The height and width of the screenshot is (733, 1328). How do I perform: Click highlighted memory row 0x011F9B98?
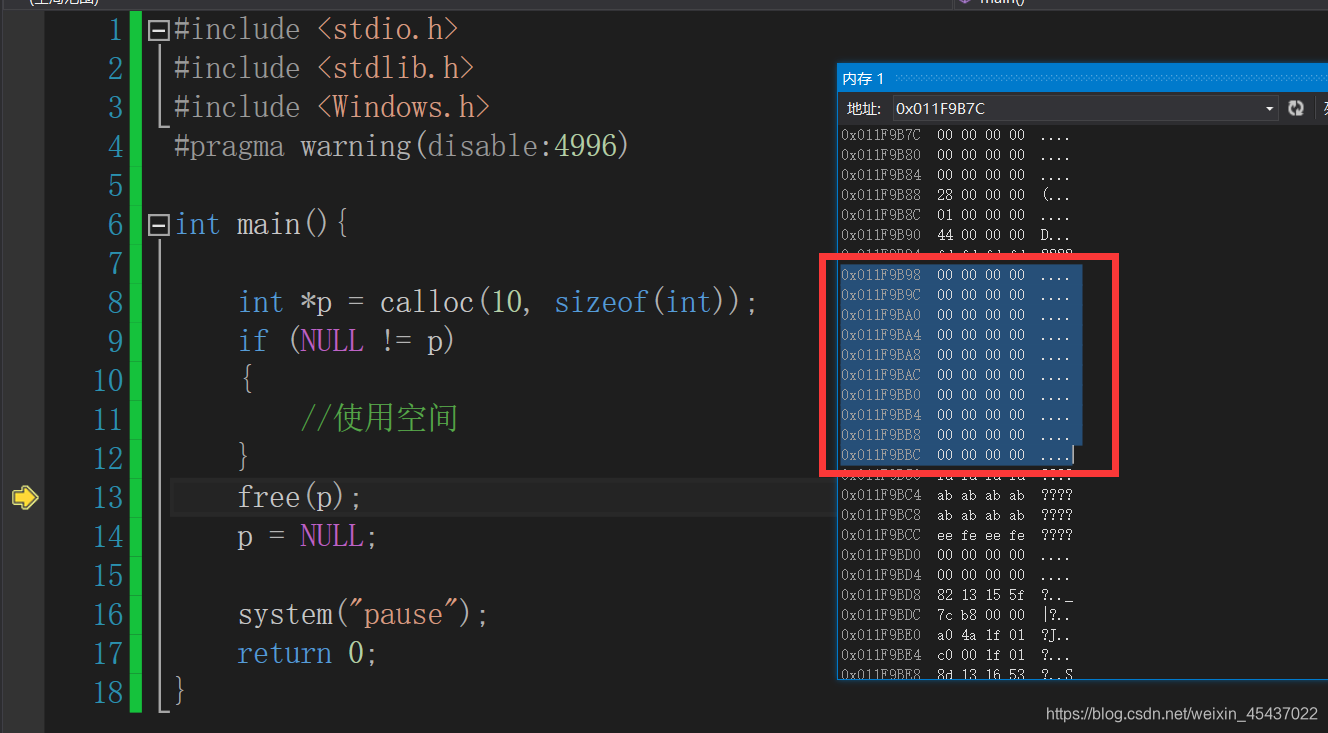pos(955,275)
